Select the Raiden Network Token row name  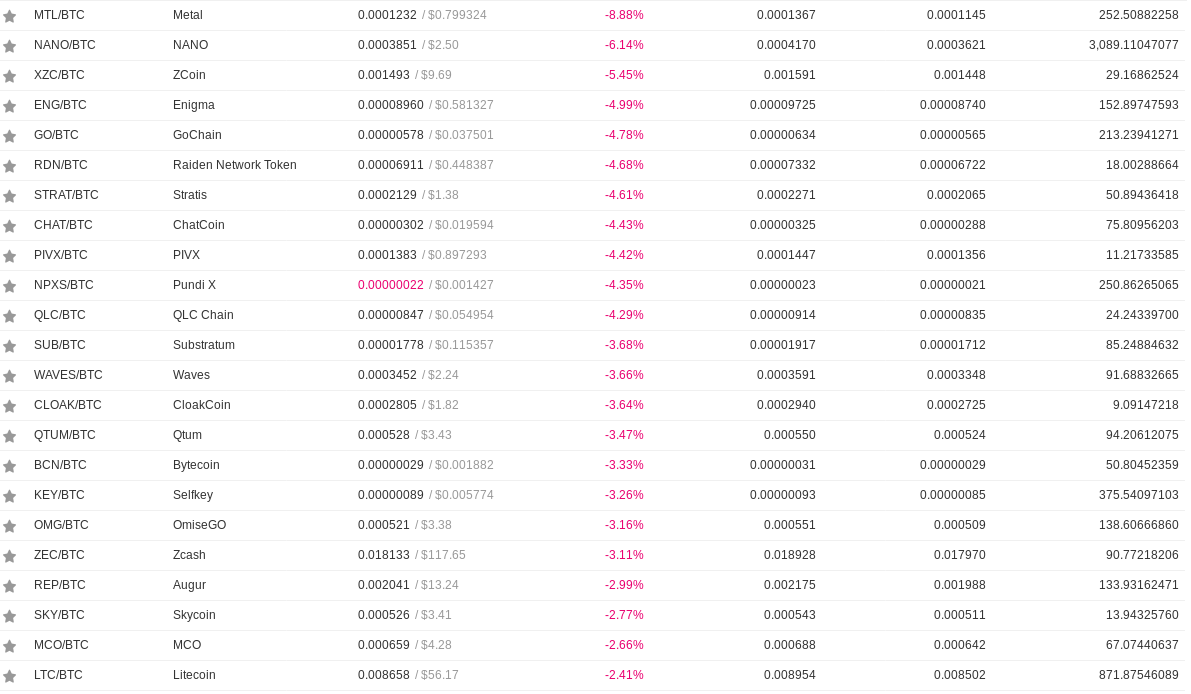tap(235, 165)
